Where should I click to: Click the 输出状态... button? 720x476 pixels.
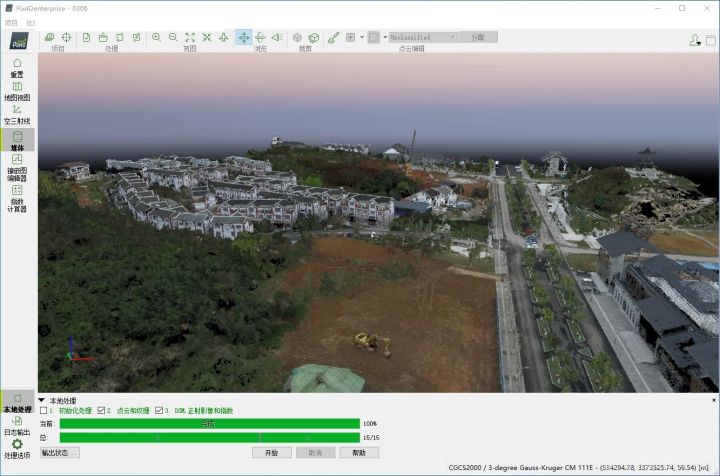click(59, 452)
